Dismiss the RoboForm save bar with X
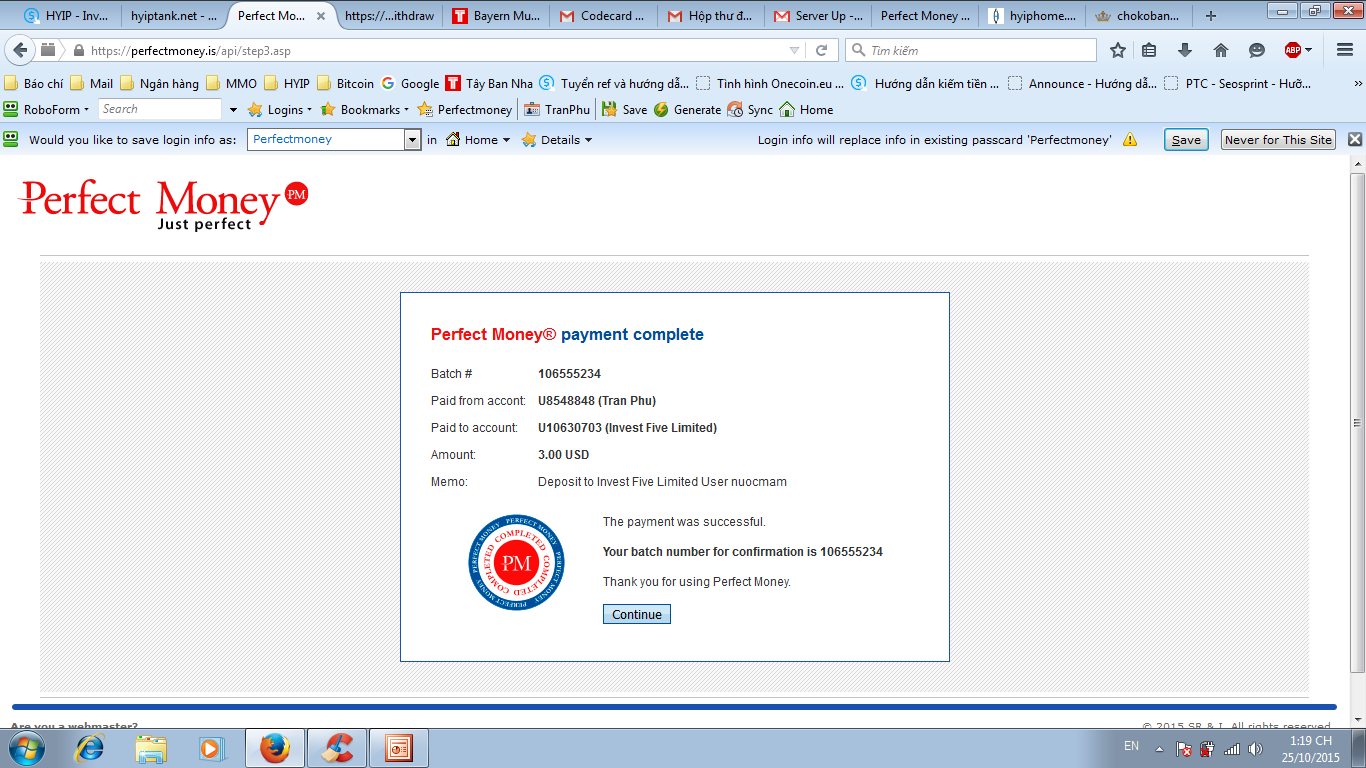The height and width of the screenshot is (768, 1366). [x=1355, y=140]
